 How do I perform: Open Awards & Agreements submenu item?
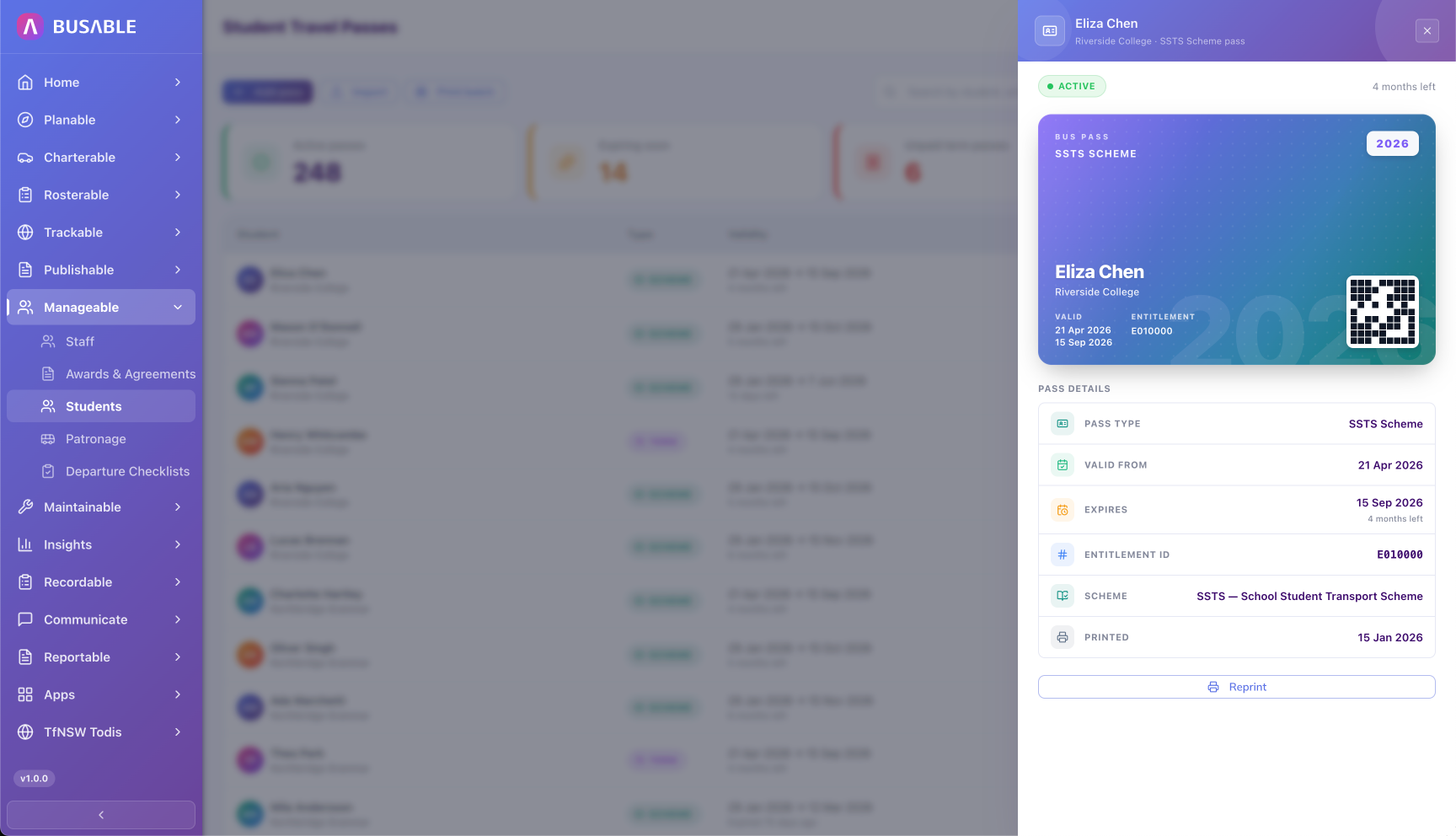click(101, 374)
